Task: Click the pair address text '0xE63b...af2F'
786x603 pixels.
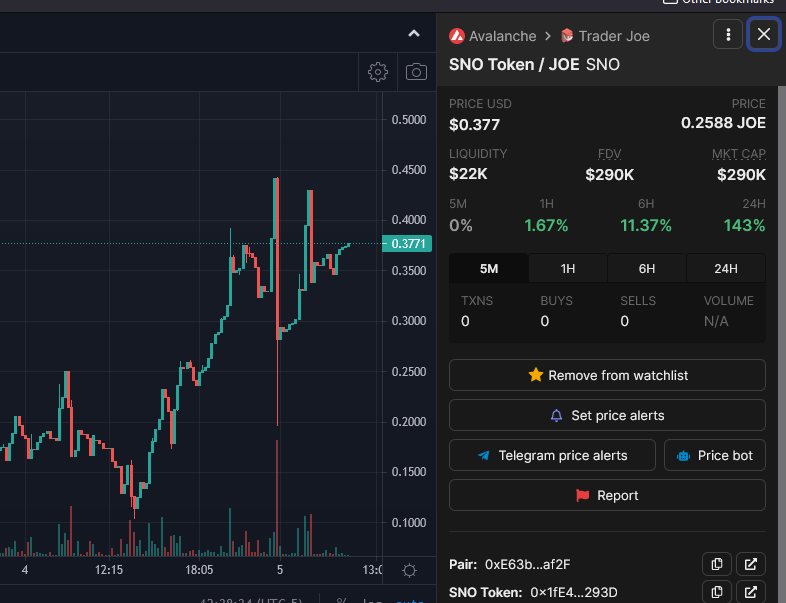Action: pyautogui.click(x=527, y=565)
